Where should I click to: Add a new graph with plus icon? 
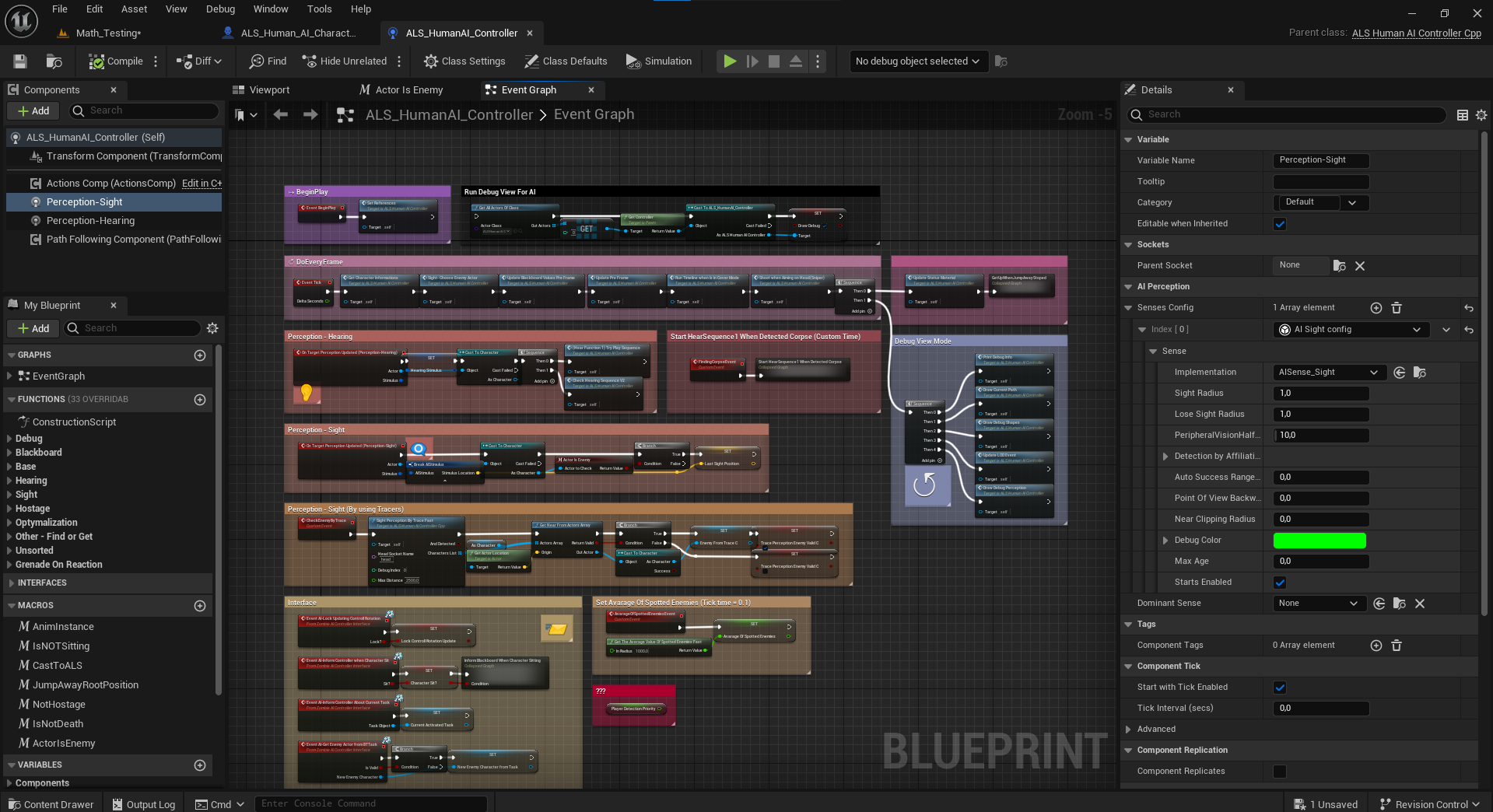pos(200,355)
